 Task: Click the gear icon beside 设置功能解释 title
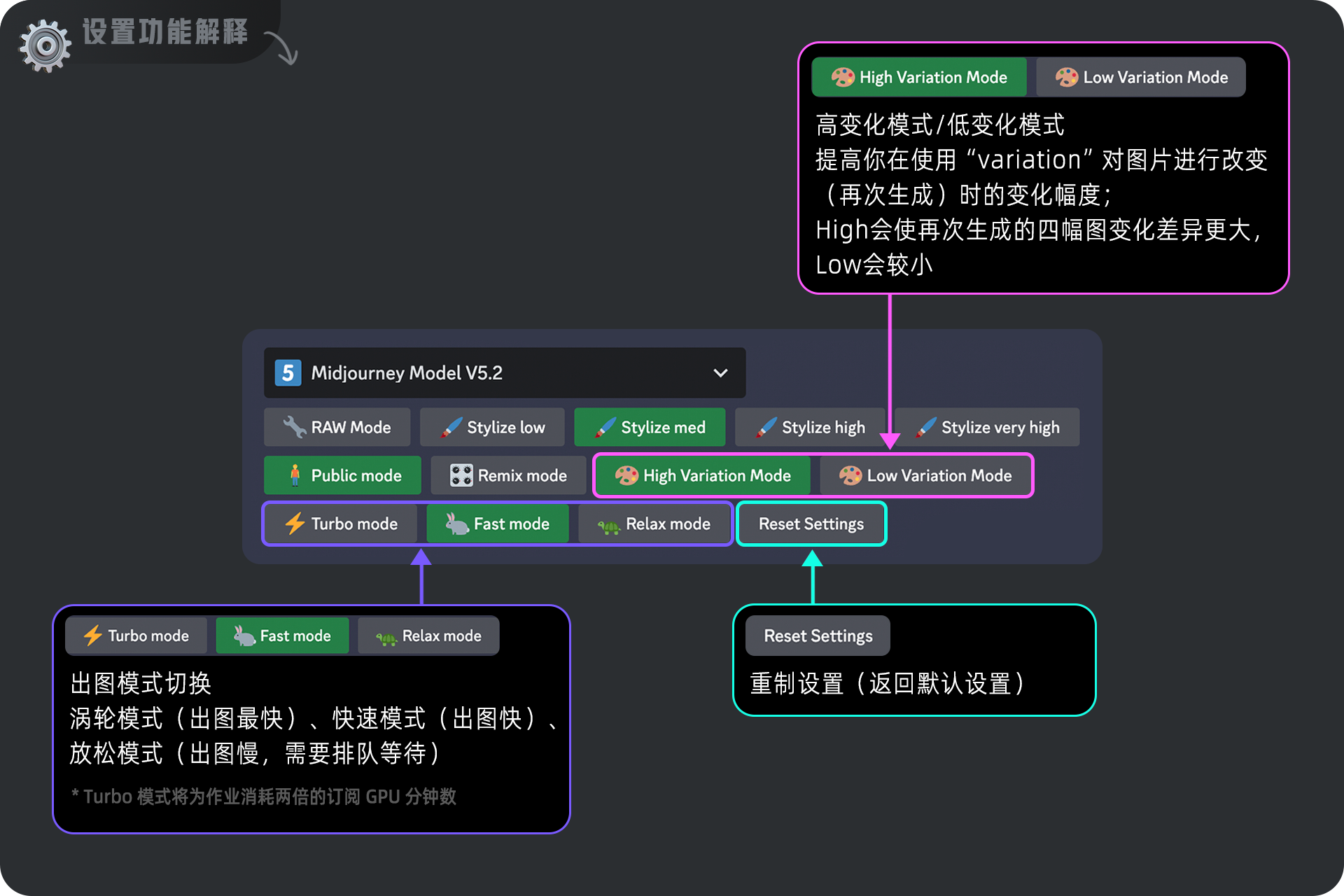click(x=45, y=46)
